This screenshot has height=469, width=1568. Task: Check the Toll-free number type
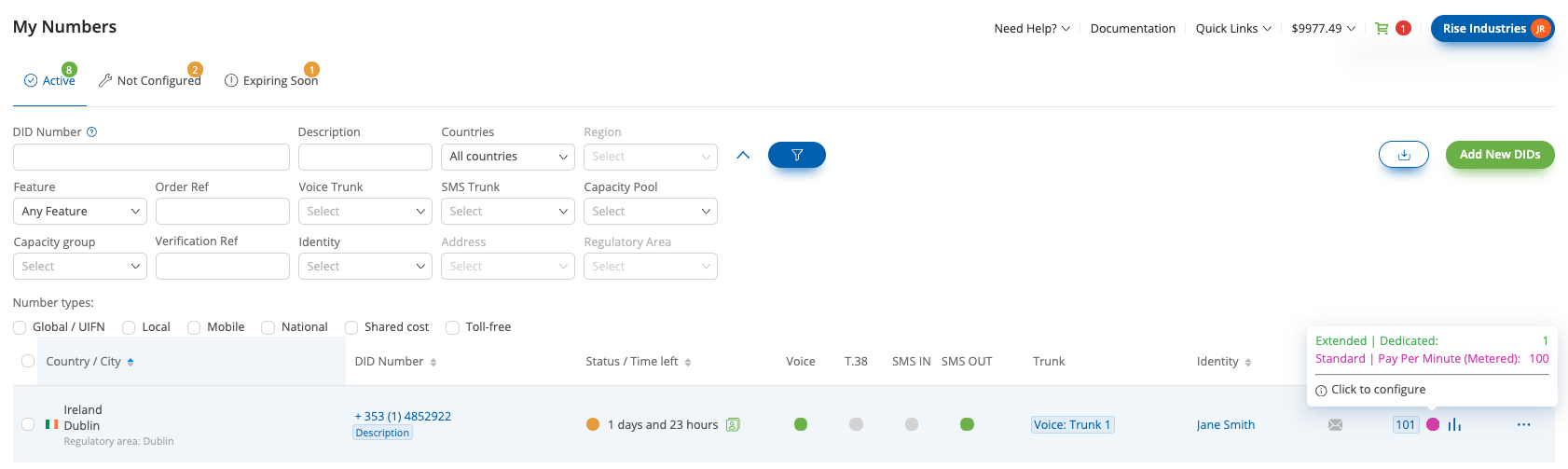[452, 327]
